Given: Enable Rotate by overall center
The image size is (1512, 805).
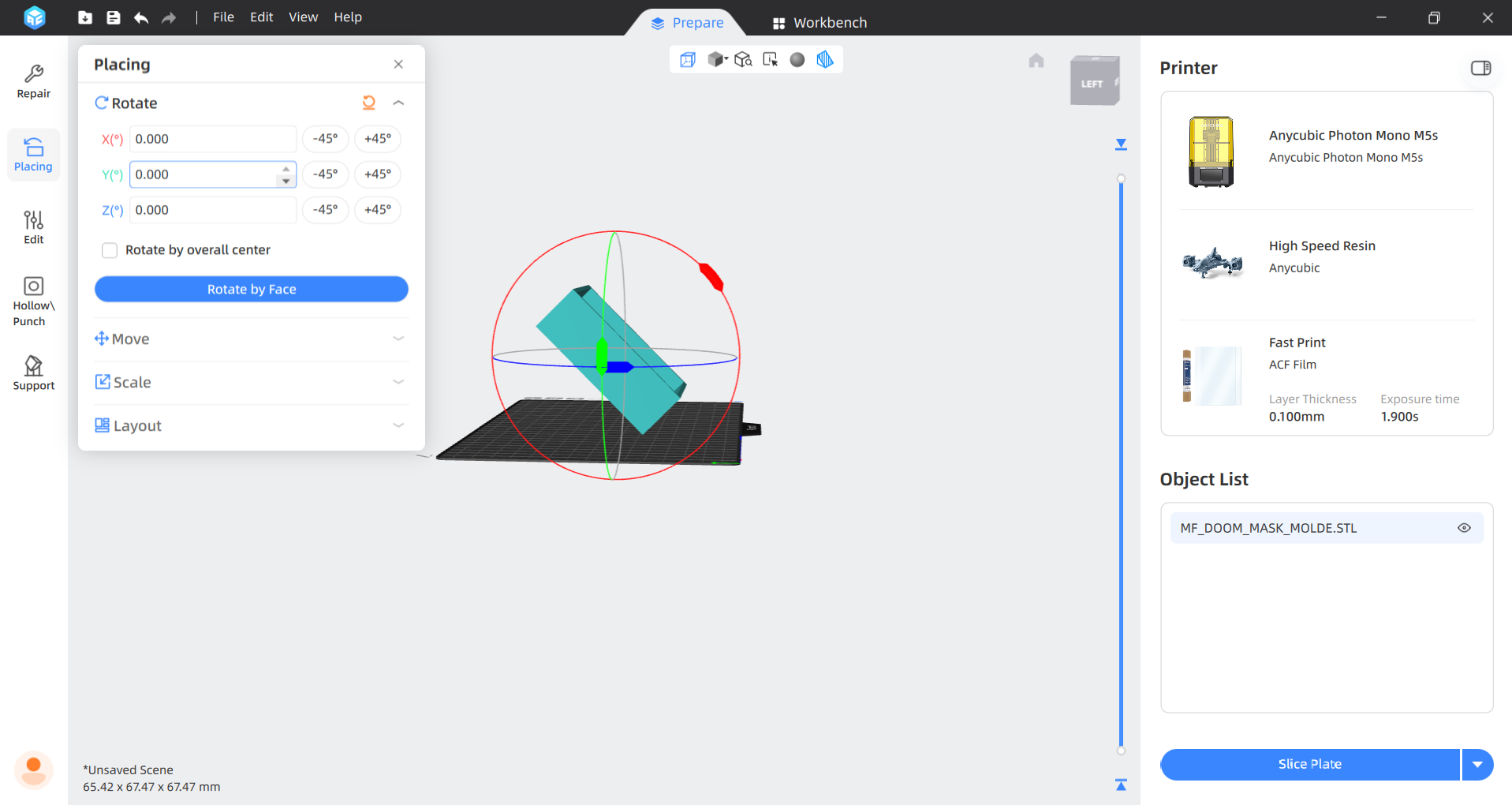Looking at the screenshot, I should point(110,250).
